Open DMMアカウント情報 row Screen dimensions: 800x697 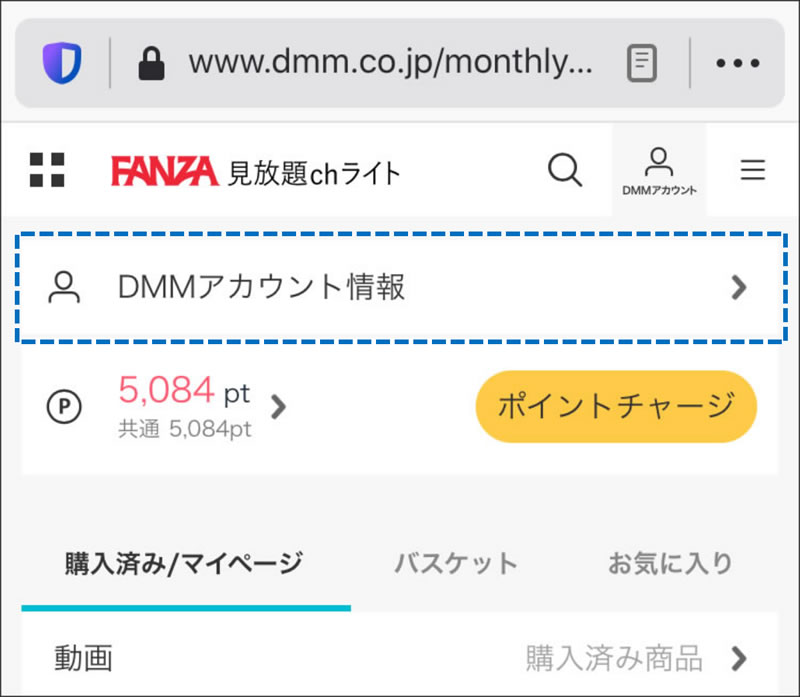(x=401, y=287)
